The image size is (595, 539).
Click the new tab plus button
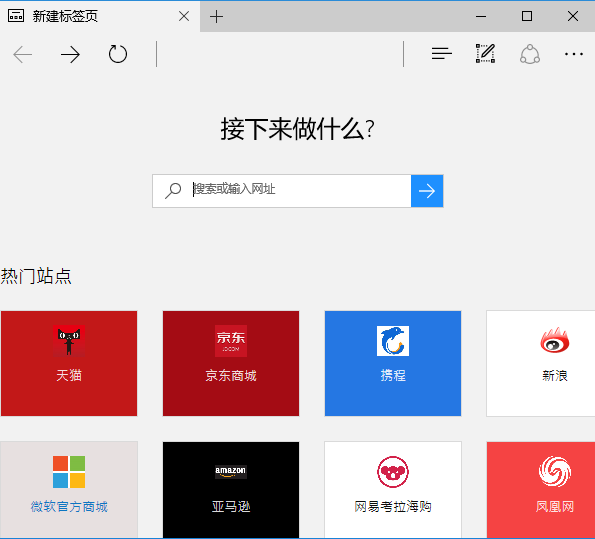[216, 17]
